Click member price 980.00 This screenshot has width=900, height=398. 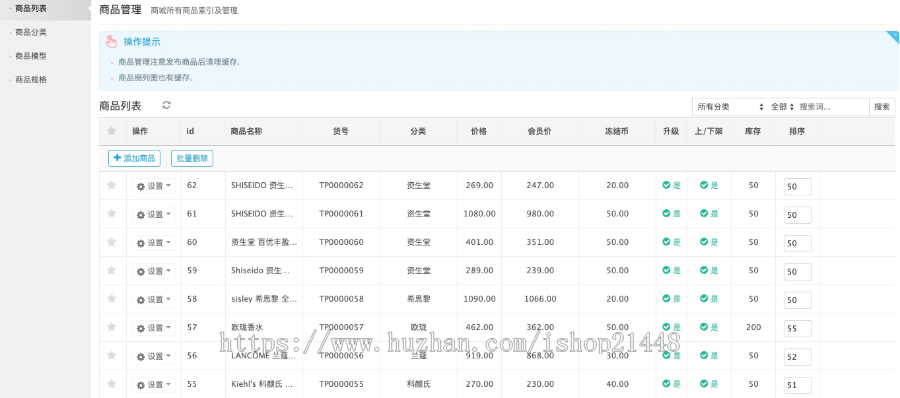[x=540, y=214]
